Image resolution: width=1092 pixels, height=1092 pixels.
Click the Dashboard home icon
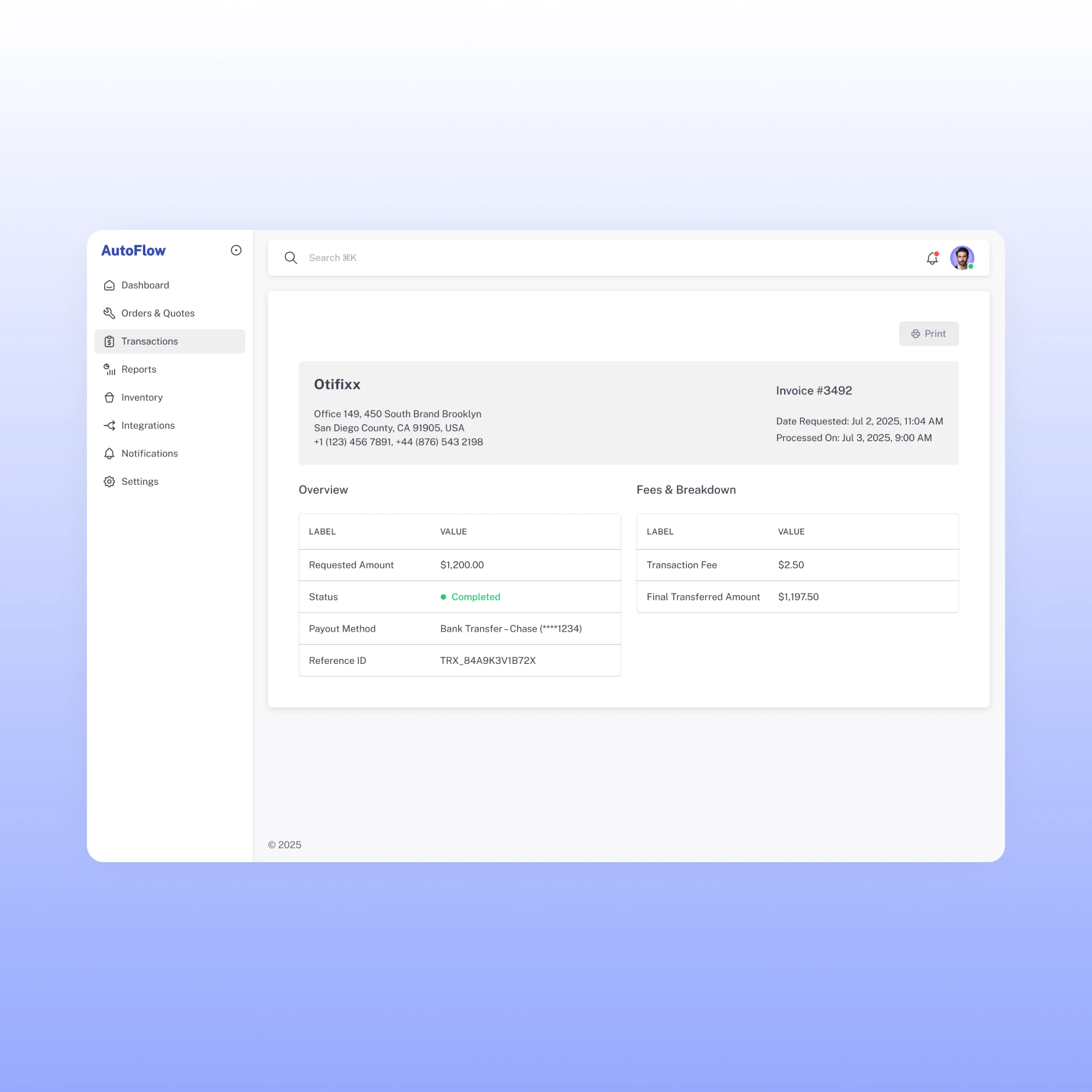[109, 286]
